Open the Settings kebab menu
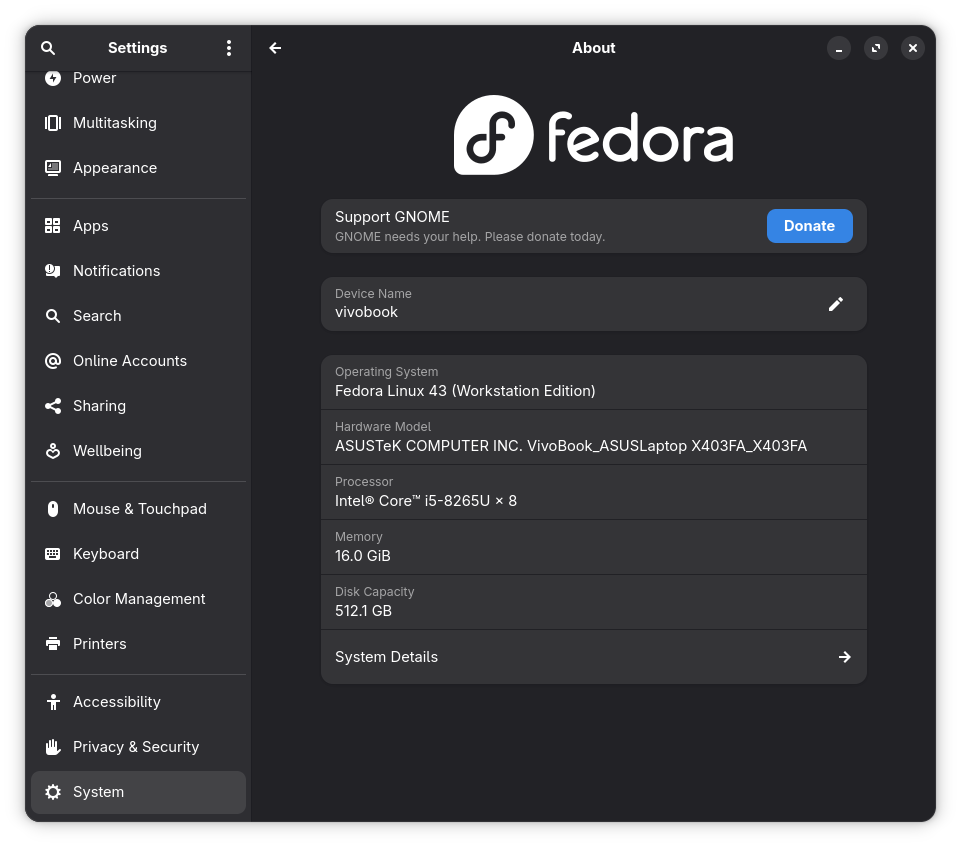This screenshot has height=847, width=961. click(229, 48)
